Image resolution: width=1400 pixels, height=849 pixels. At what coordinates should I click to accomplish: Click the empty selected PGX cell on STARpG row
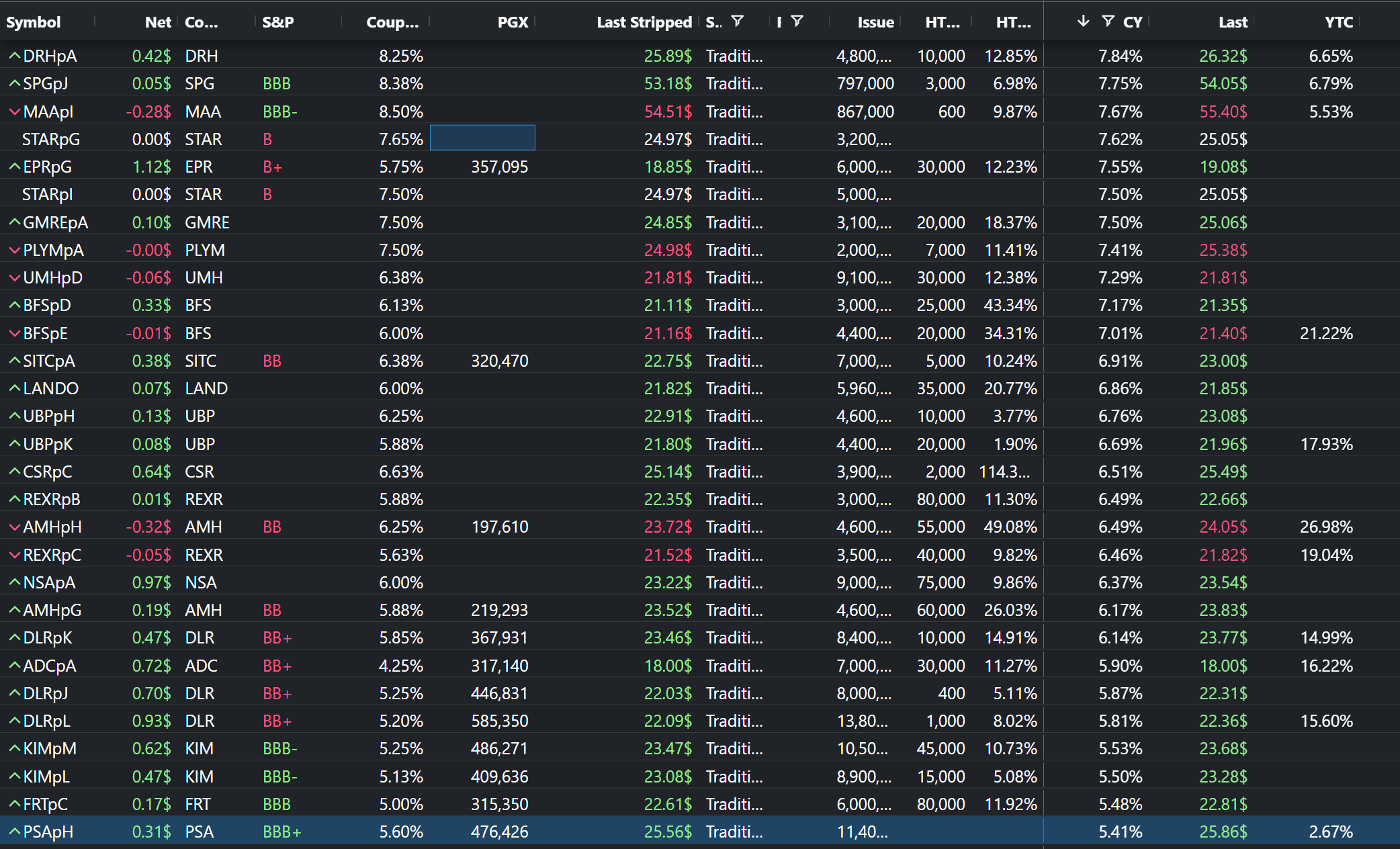(x=482, y=138)
